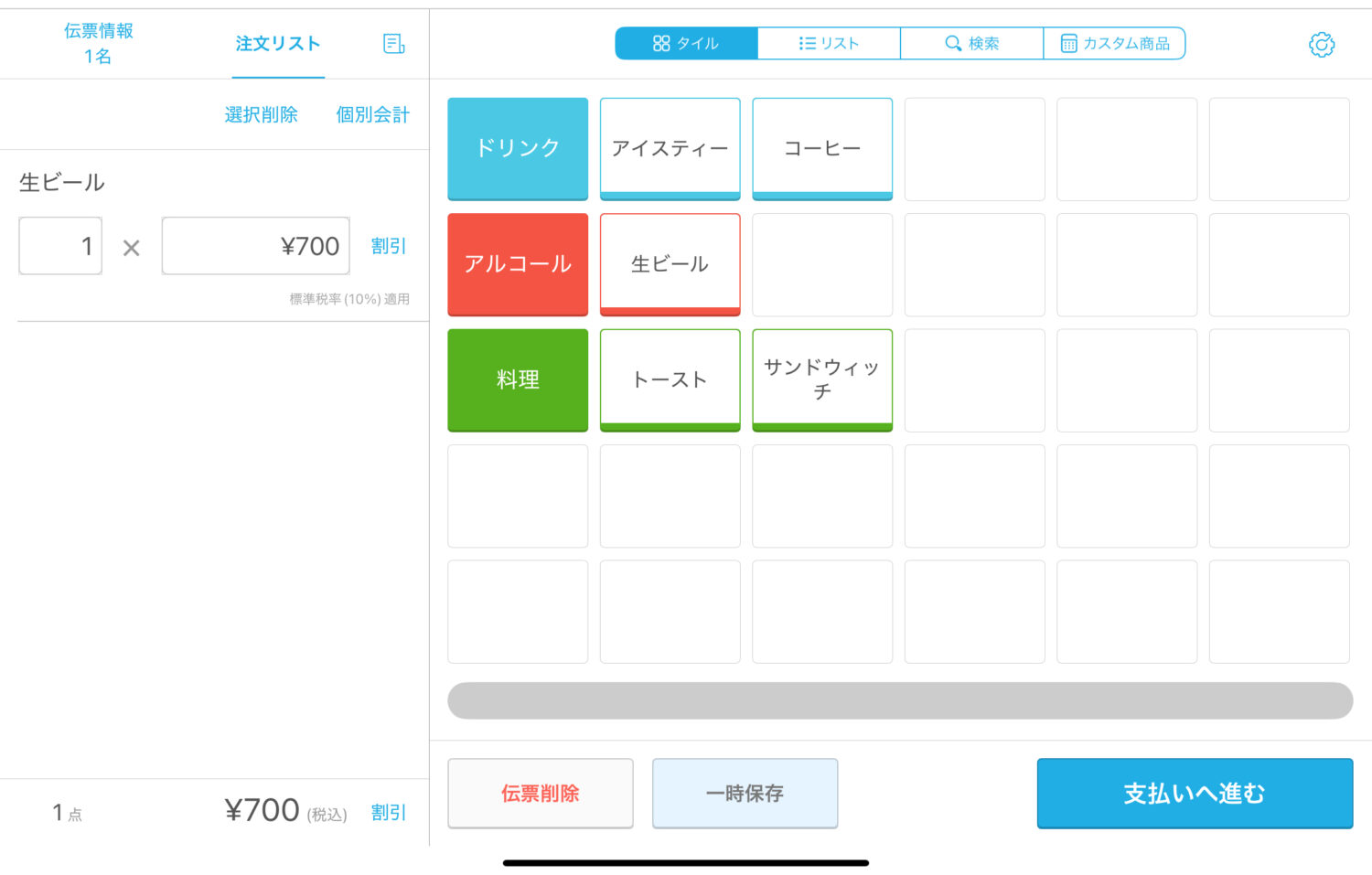The width and height of the screenshot is (1372, 875).
Task: Edit the quantity field showing 1
Action: pos(60,246)
